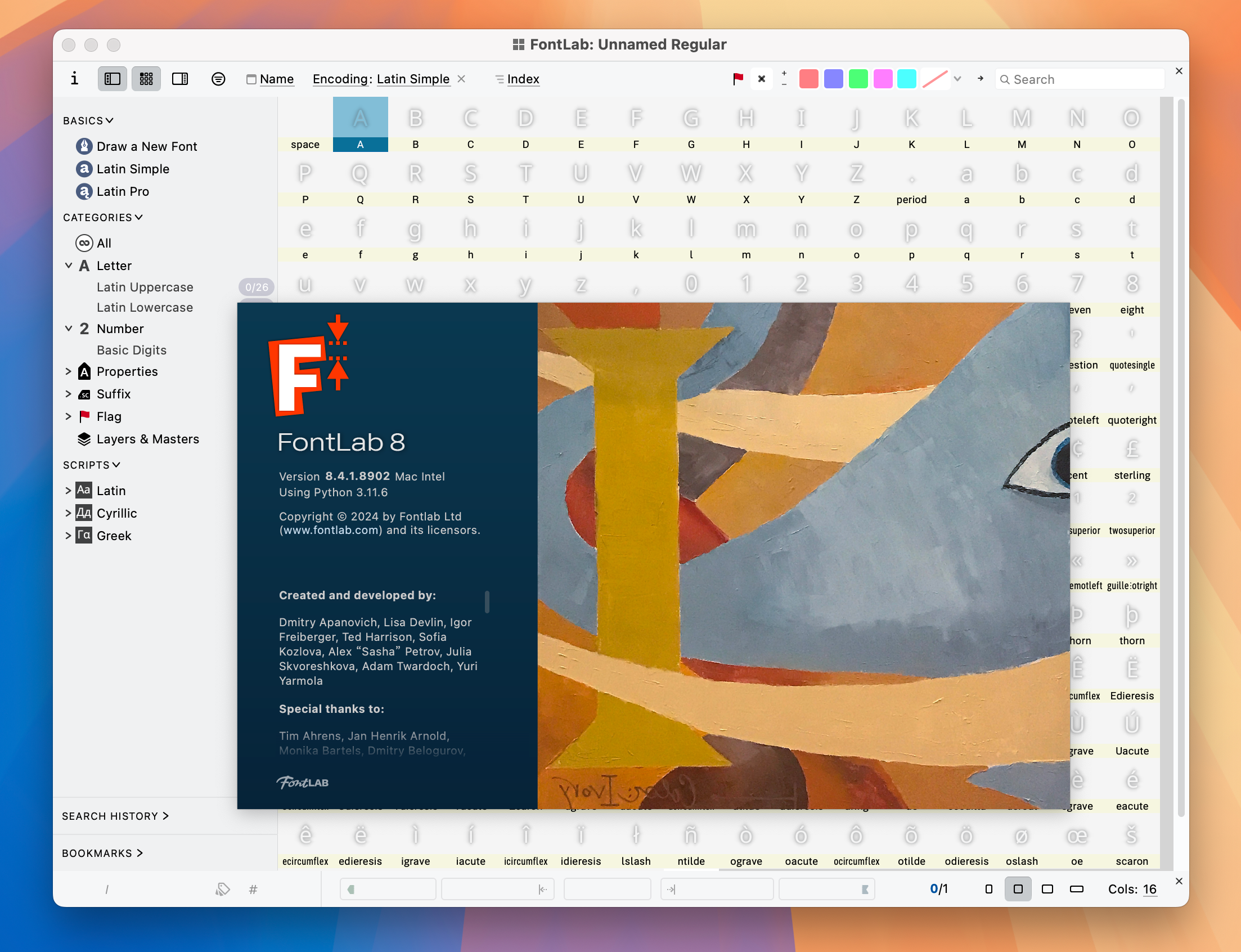Image resolution: width=1241 pixels, height=952 pixels.
Task: Open the Name caption dropdown
Action: click(x=270, y=79)
